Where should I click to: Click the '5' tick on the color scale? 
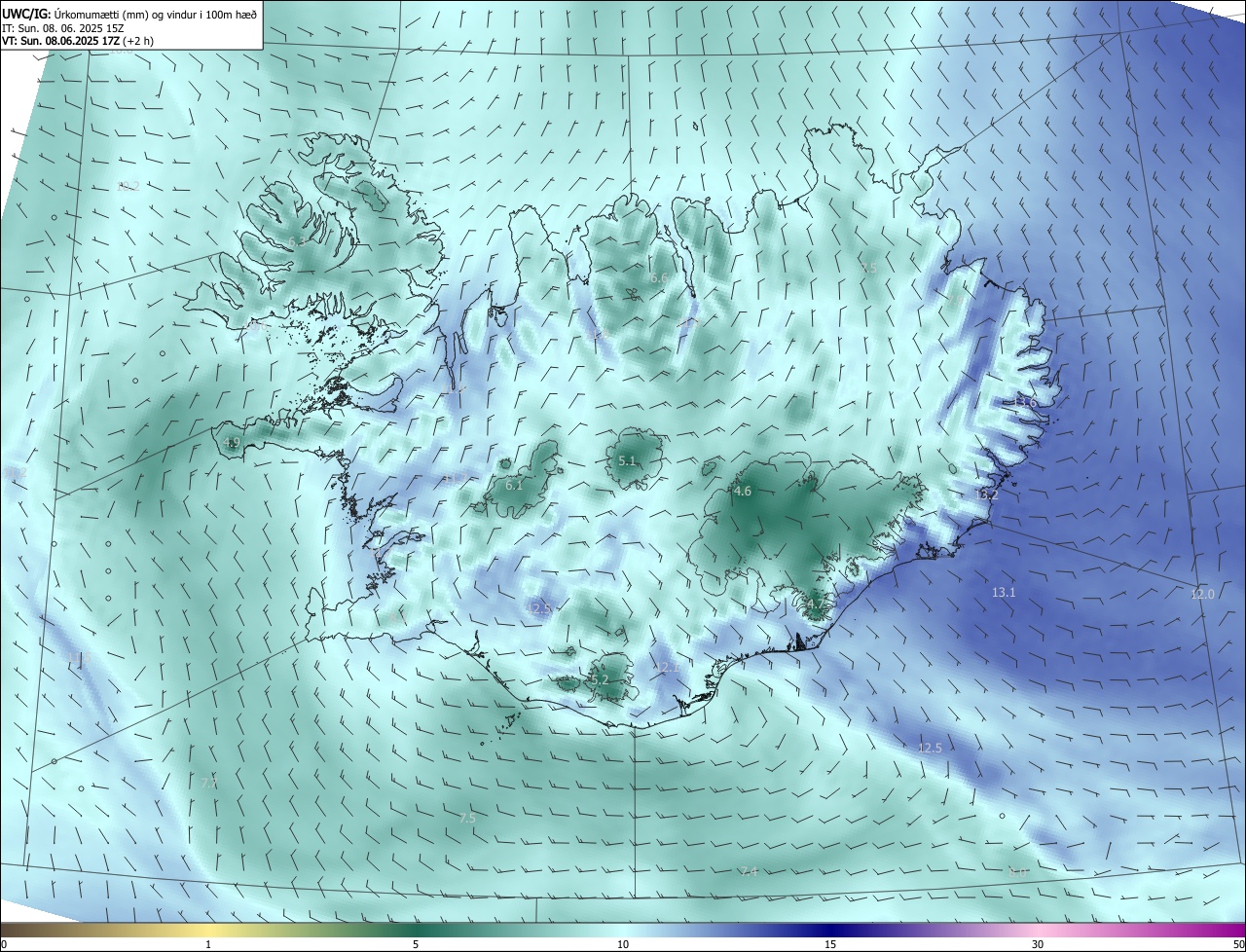coord(416,944)
